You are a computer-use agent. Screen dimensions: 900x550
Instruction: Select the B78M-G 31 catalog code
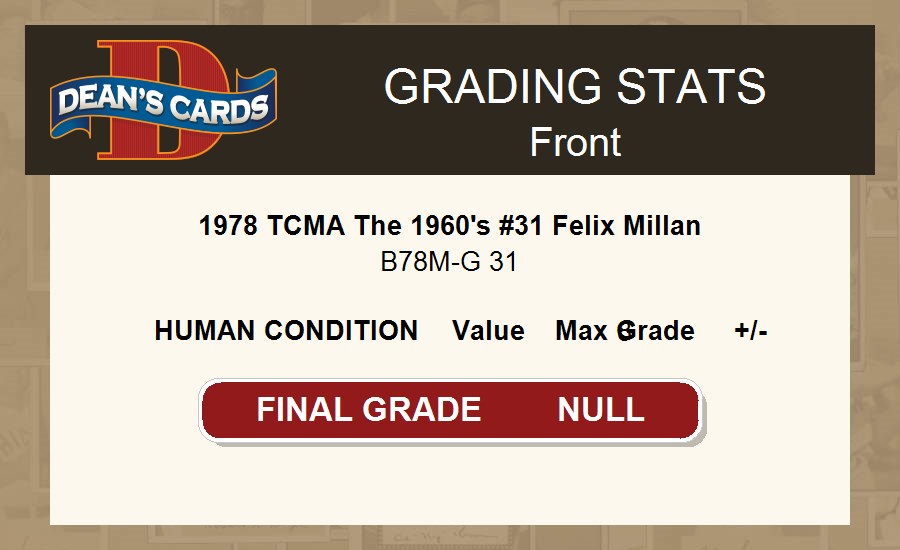(x=449, y=262)
